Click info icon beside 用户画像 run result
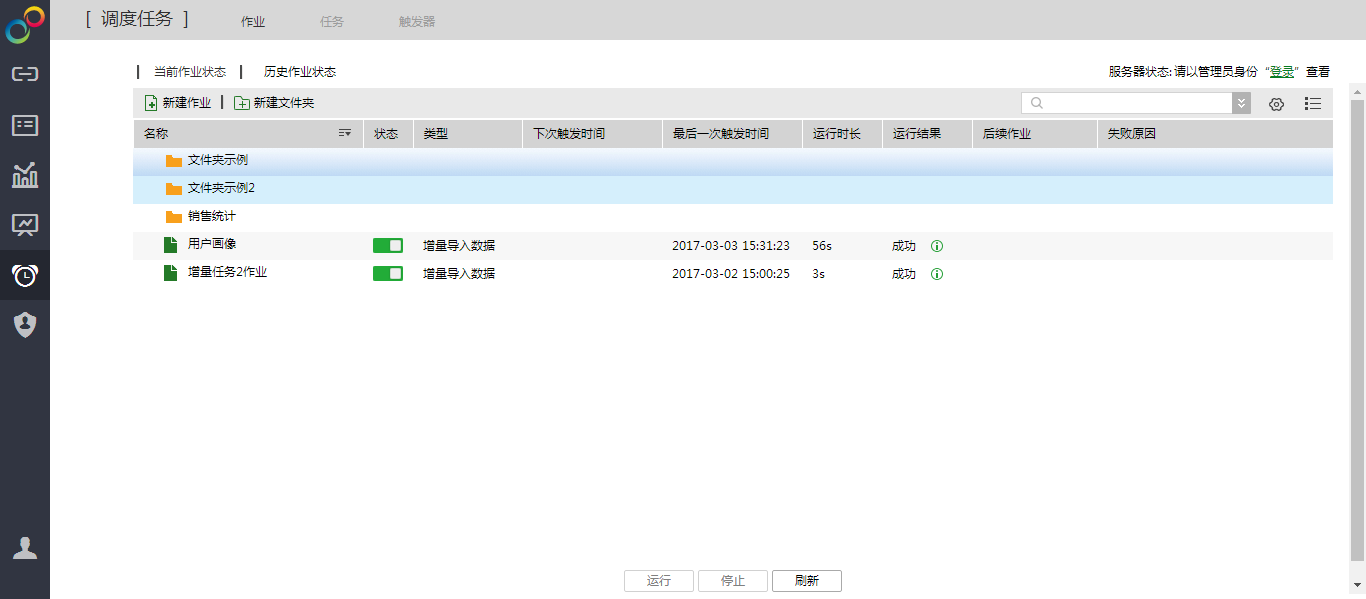Screen dimensions: 1366x599 937,246
